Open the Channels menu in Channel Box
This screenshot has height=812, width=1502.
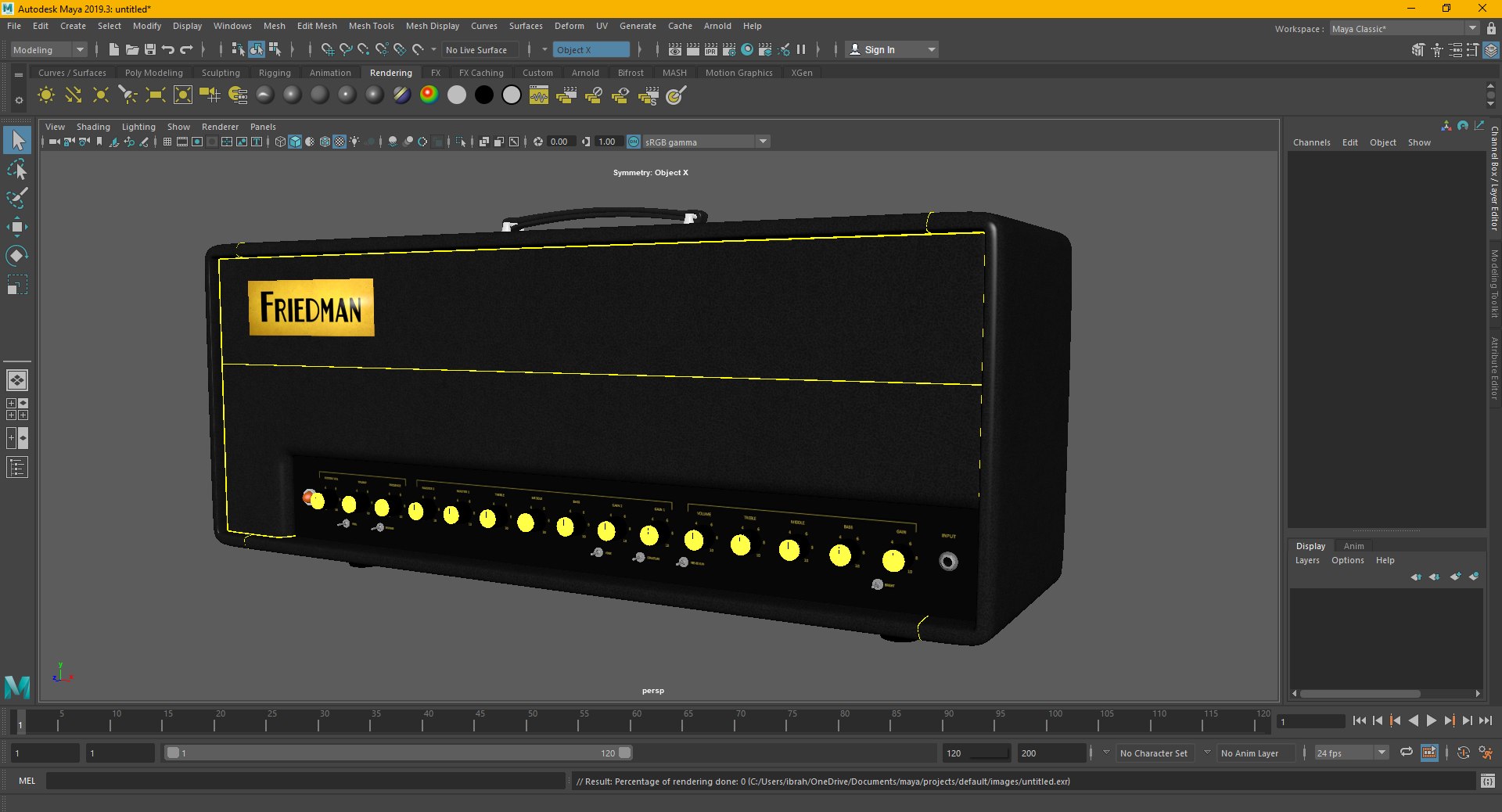click(x=1311, y=142)
